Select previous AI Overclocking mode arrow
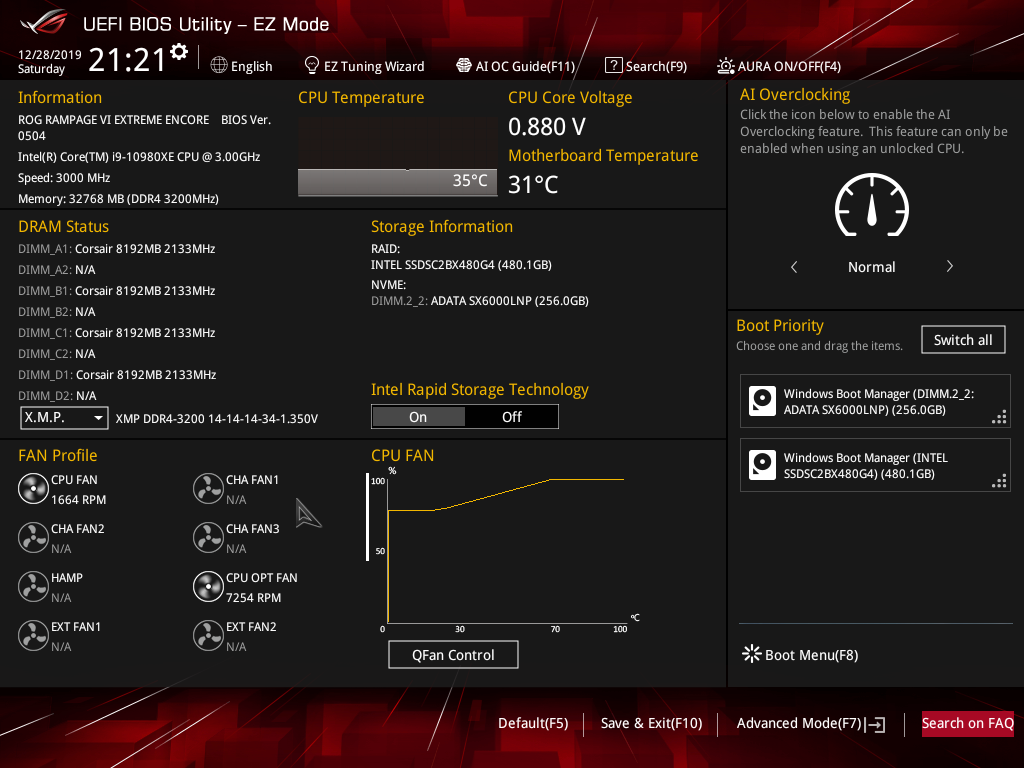1024x768 pixels. [794, 266]
